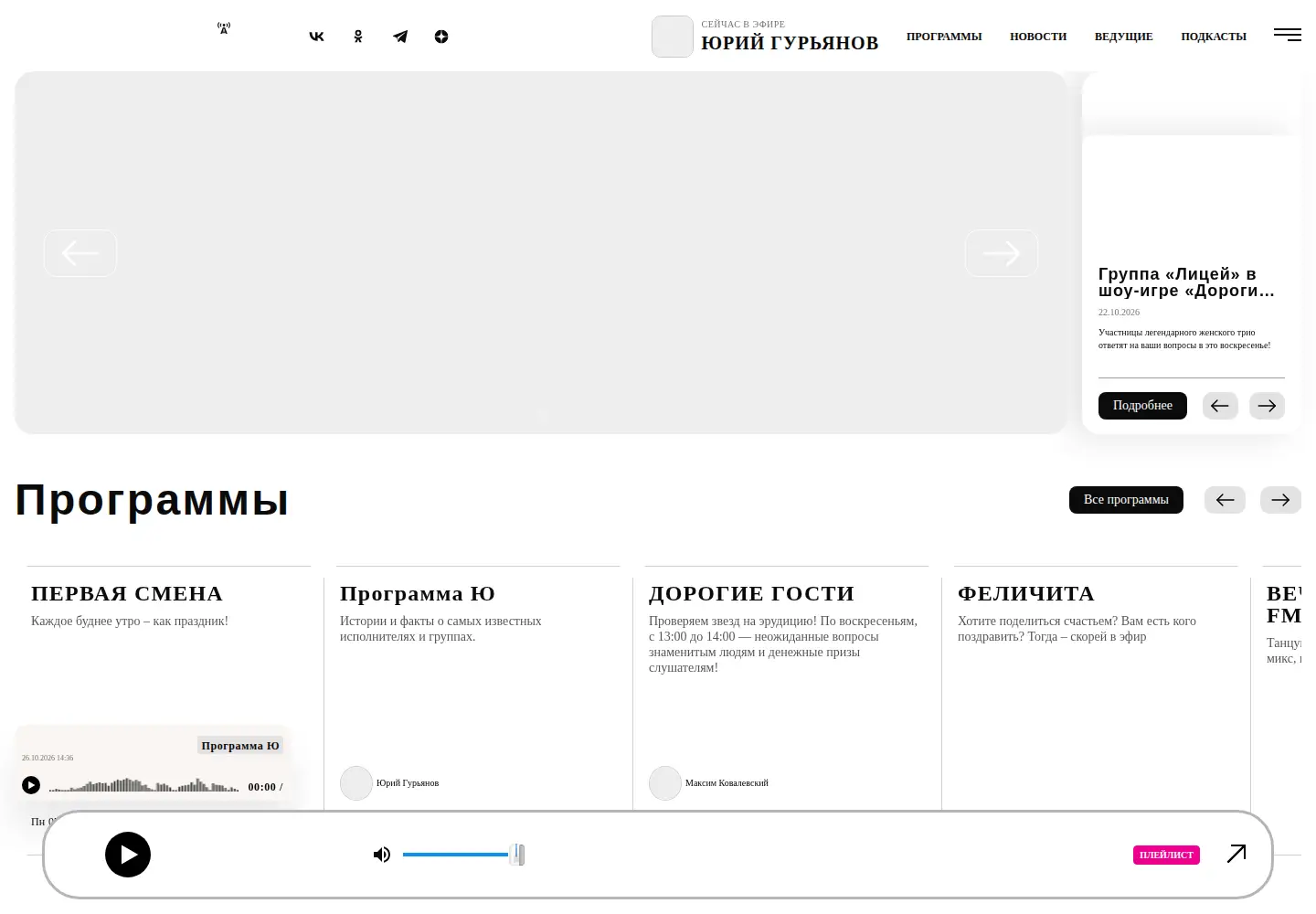
Task: Open the ПОДКАСТЫ menu item
Action: [x=1214, y=37]
